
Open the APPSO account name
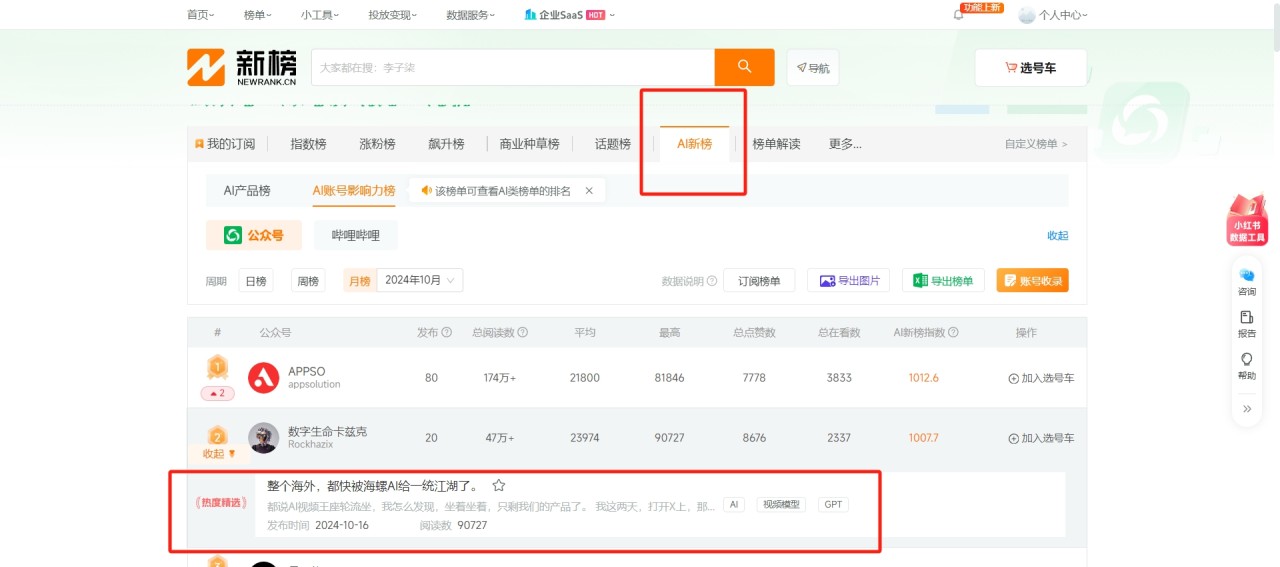point(306,371)
